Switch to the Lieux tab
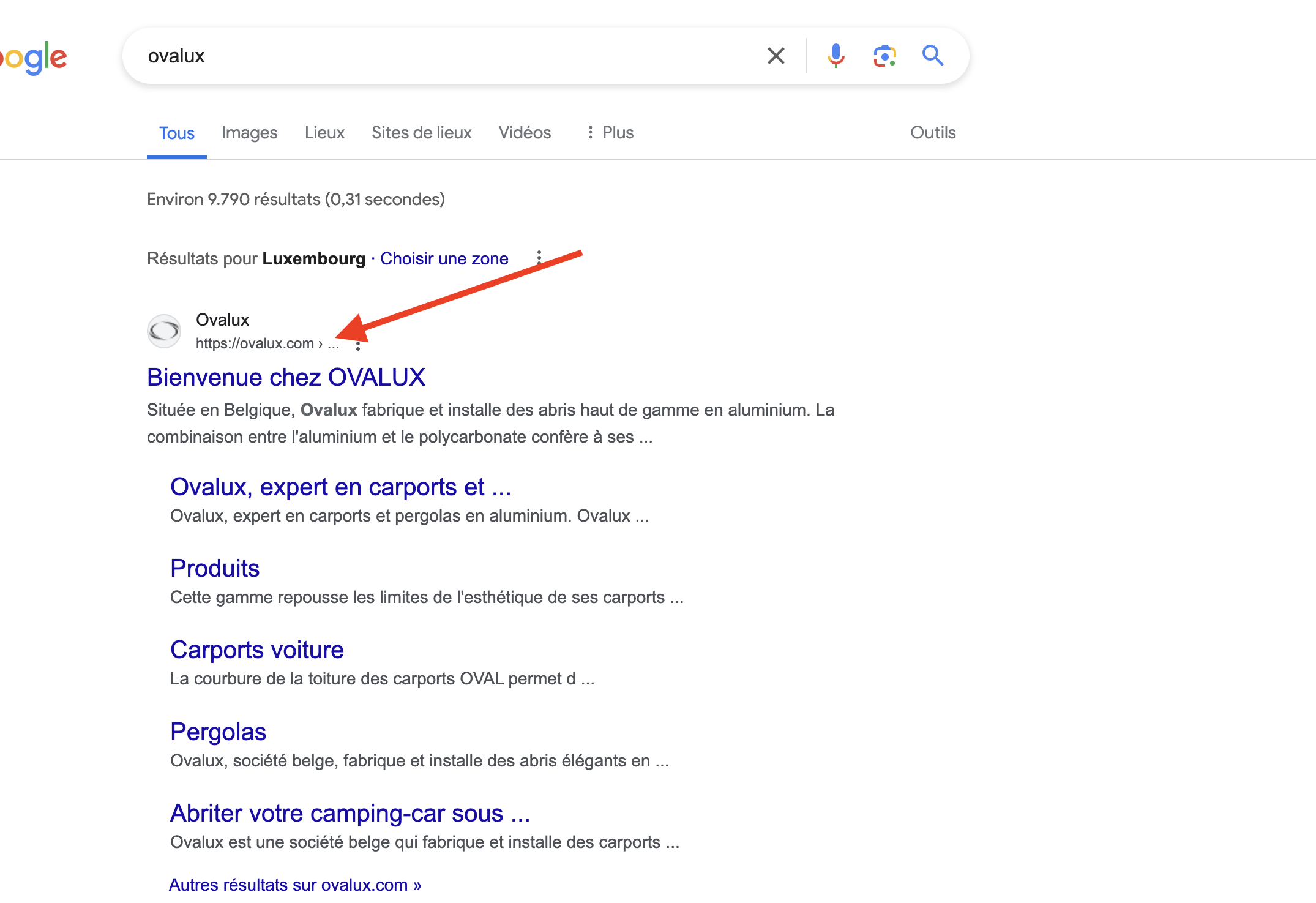 point(324,133)
